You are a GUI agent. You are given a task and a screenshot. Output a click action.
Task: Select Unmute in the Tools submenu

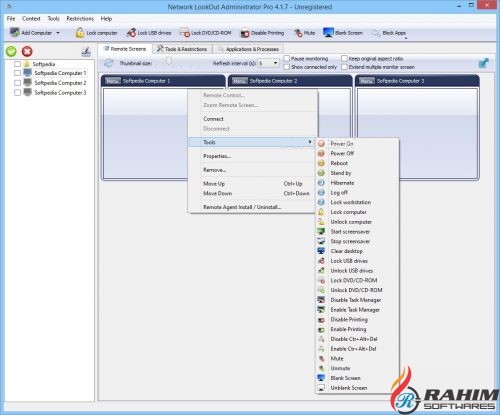click(x=357, y=368)
